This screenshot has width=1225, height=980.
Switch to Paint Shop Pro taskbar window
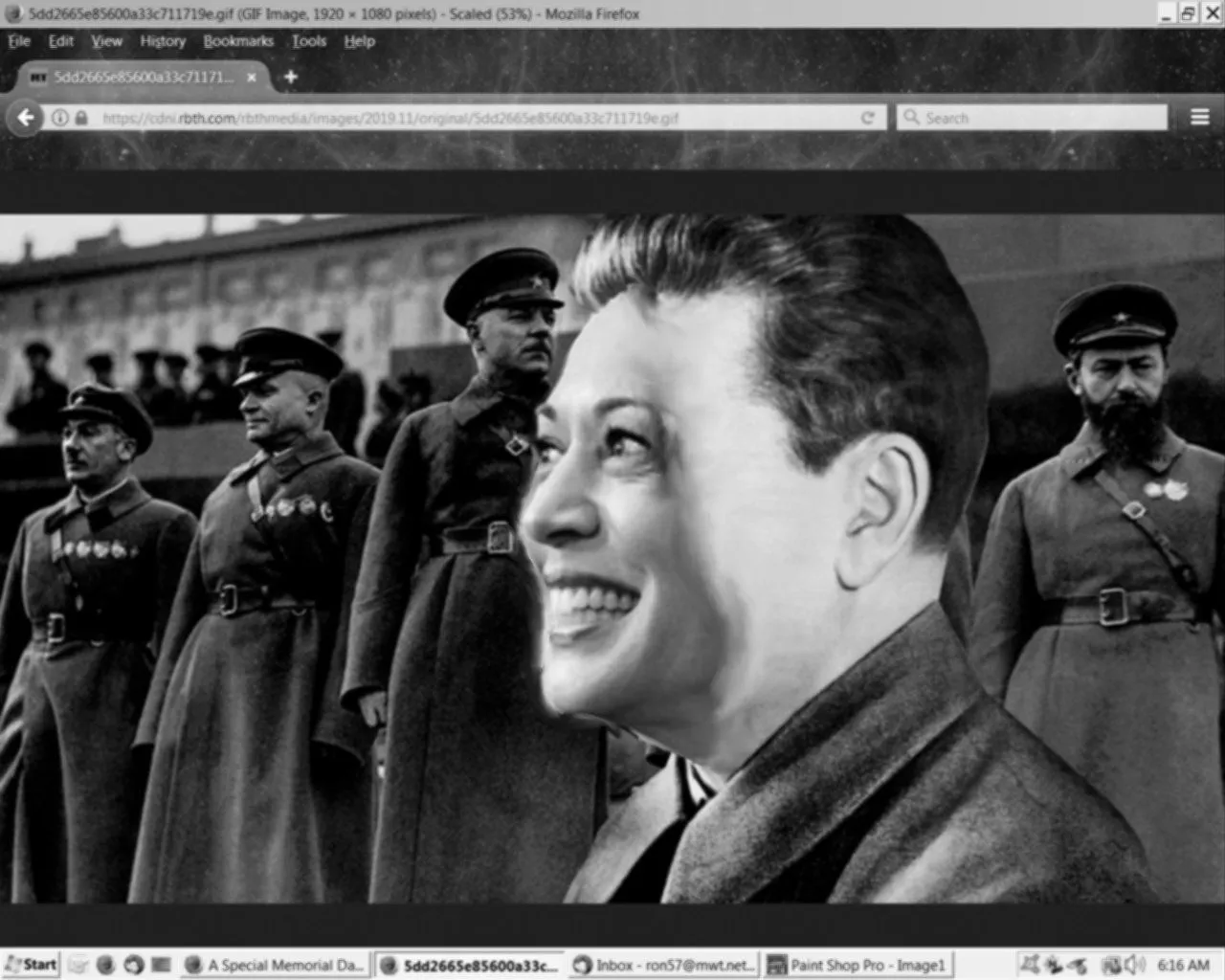[857, 965]
